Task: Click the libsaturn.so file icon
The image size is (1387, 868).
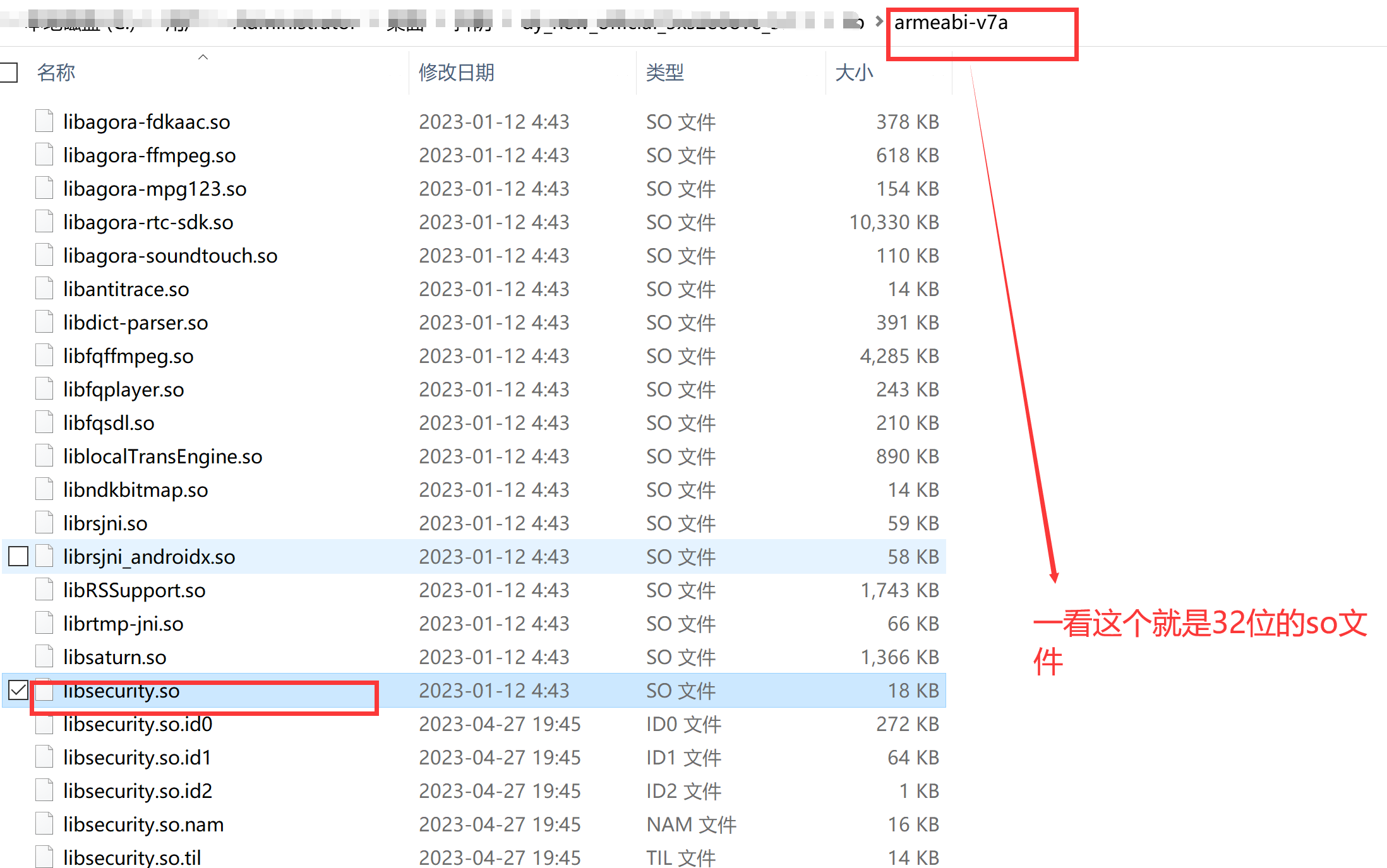Action: pyautogui.click(x=44, y=657)
